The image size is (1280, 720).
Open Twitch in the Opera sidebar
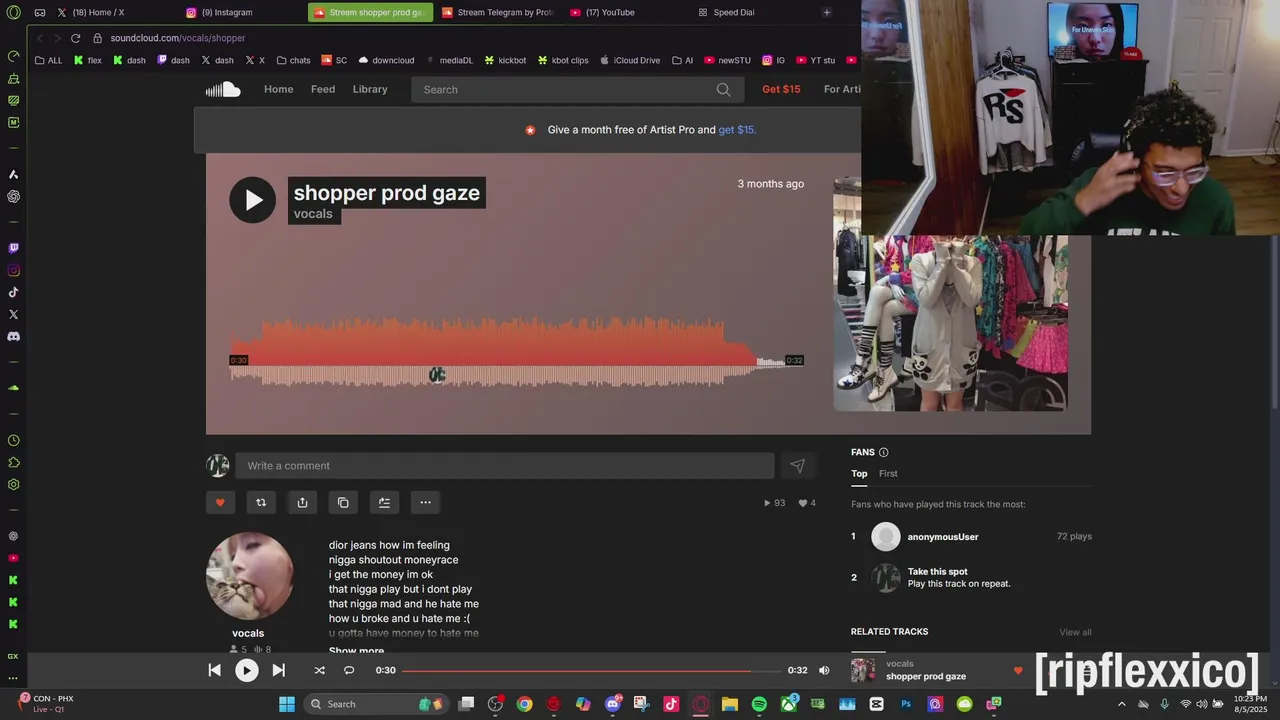pos(13,248)
